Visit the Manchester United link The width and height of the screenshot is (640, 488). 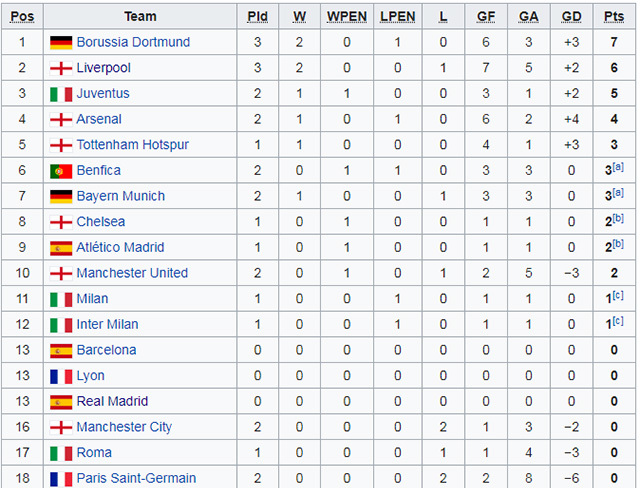(x=132, y=273)
